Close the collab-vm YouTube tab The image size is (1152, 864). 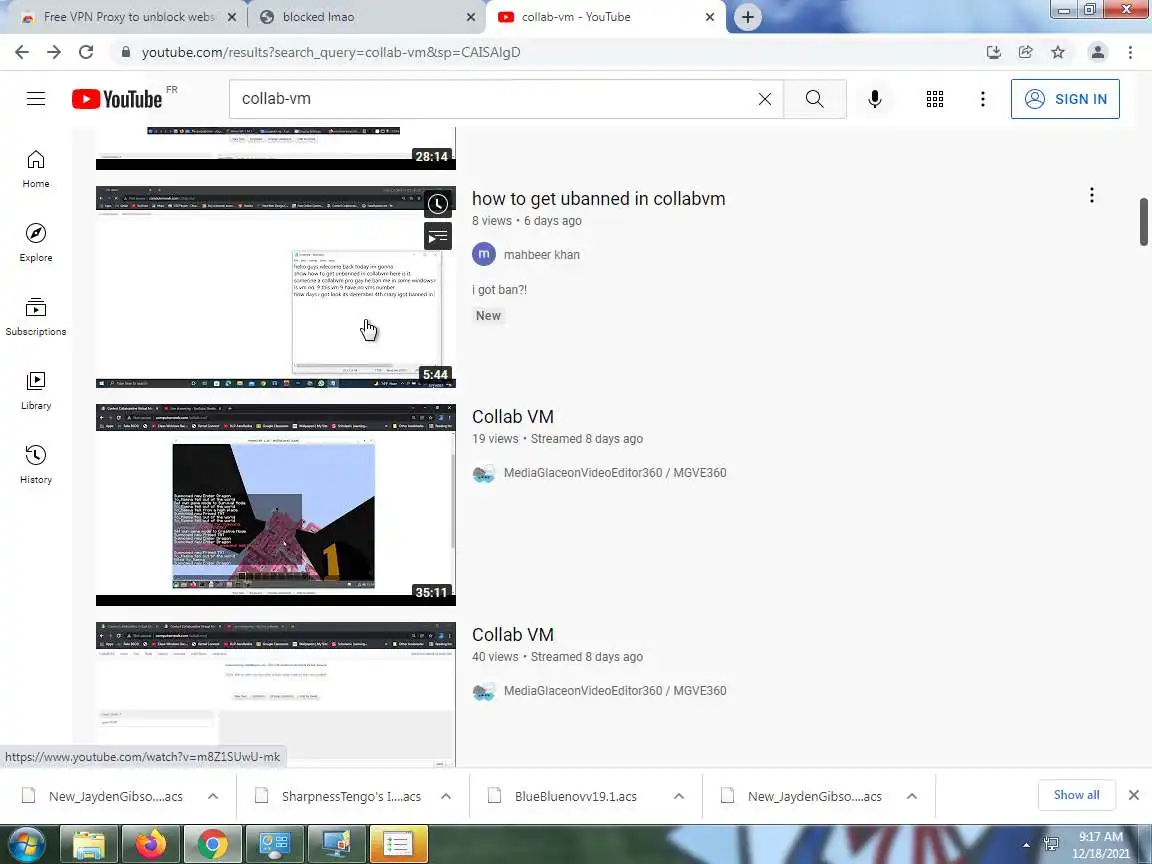click(710, 17)
